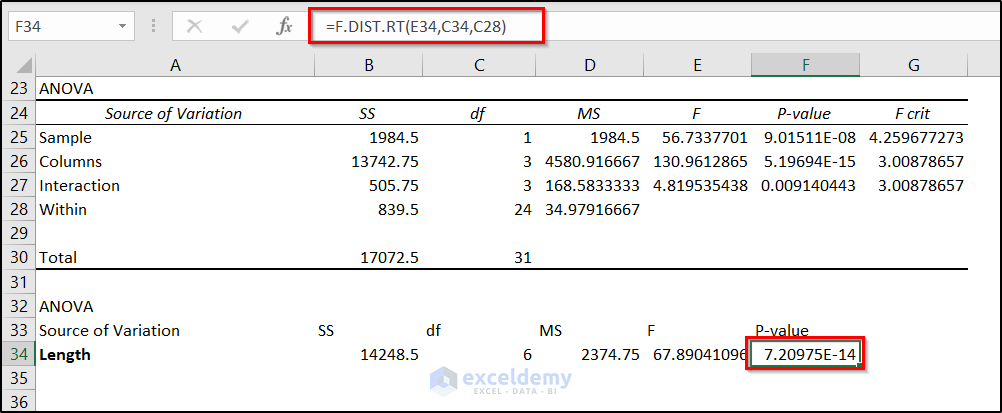Click the Enter checkmark formula bar icon
The image size is (1002, 413).
click(x=240, y=26)
